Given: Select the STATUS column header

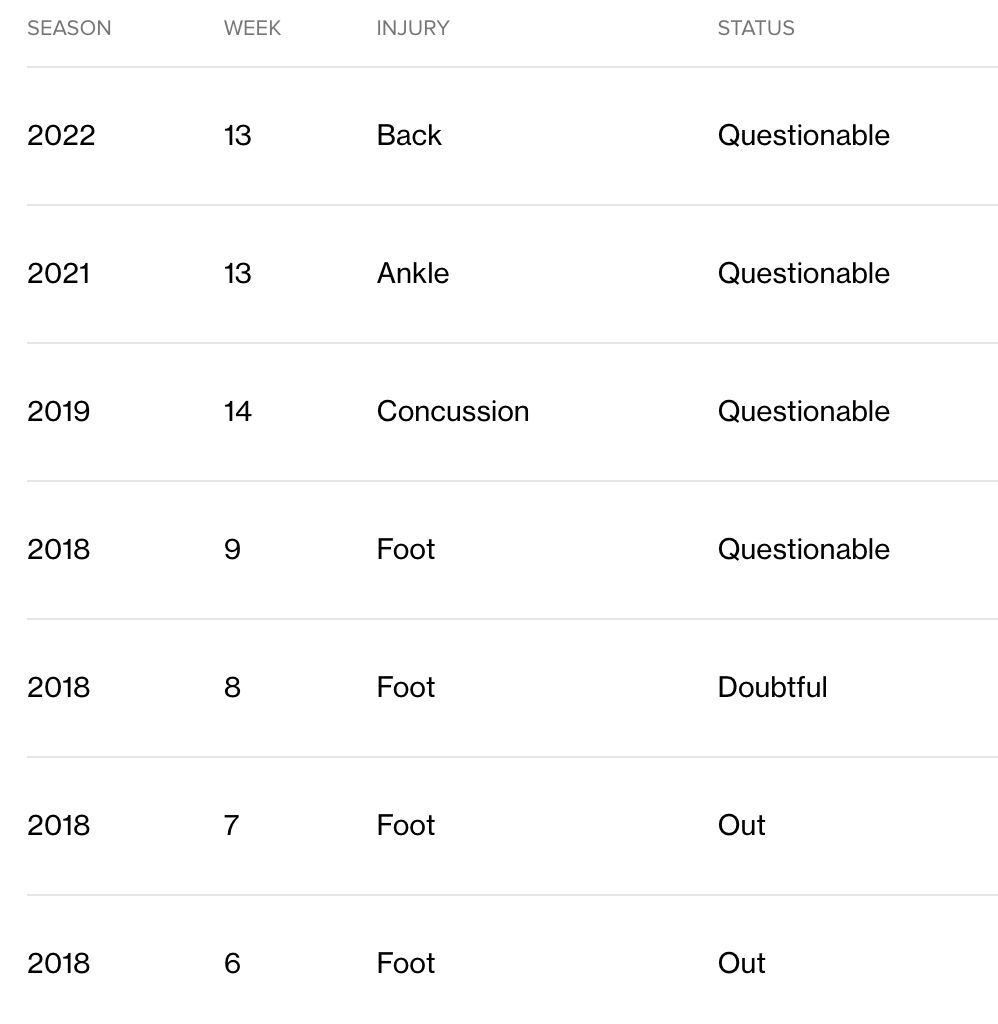Looking at the screenshot, I should point(755,28).
